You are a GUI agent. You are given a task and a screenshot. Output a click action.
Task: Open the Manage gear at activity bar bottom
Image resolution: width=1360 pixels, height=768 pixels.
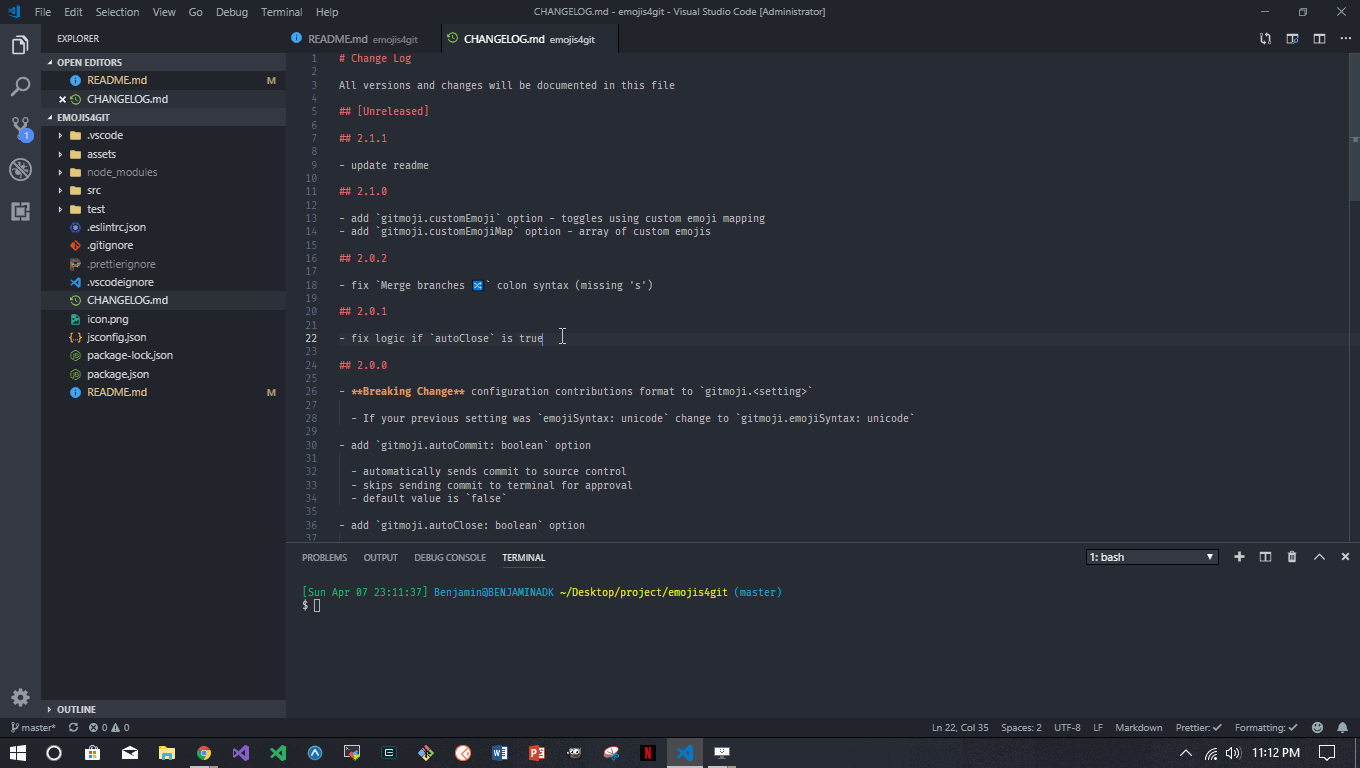tap(20, 697)
